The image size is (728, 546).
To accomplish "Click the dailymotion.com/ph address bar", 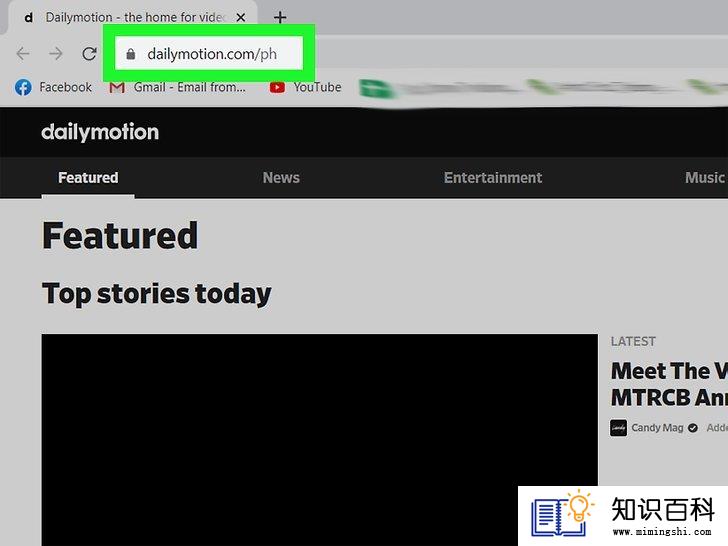I will 209,54.
